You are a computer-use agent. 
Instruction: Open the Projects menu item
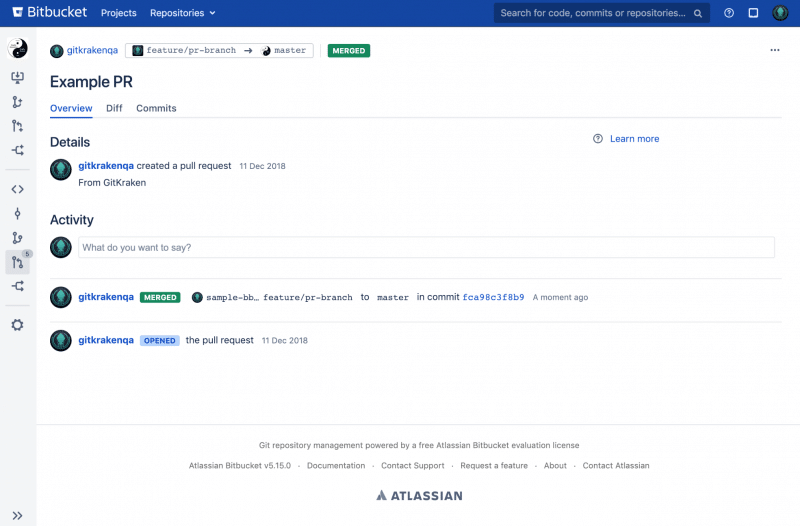(118, 13)
